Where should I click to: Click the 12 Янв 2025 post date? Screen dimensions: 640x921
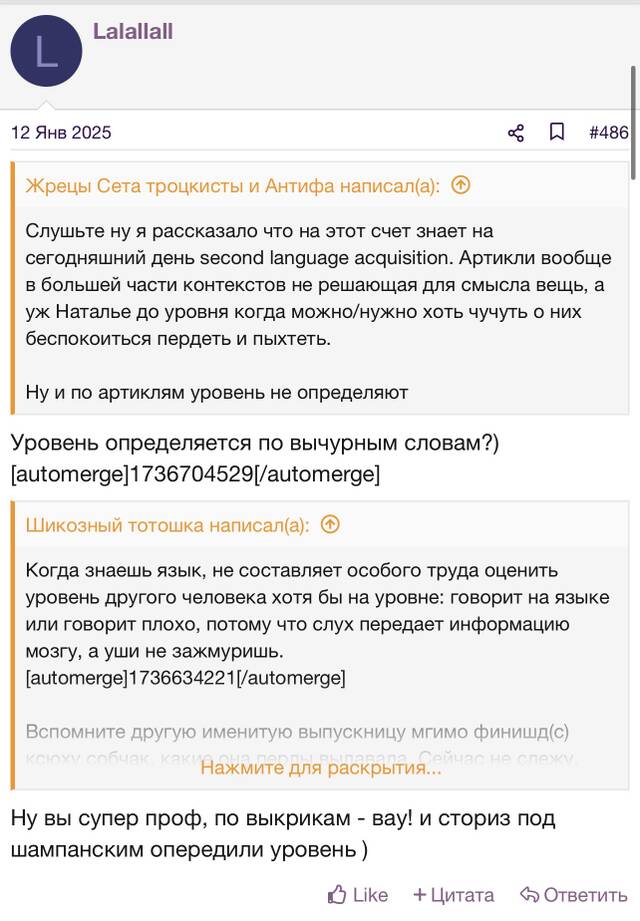[x=61, y=132]
